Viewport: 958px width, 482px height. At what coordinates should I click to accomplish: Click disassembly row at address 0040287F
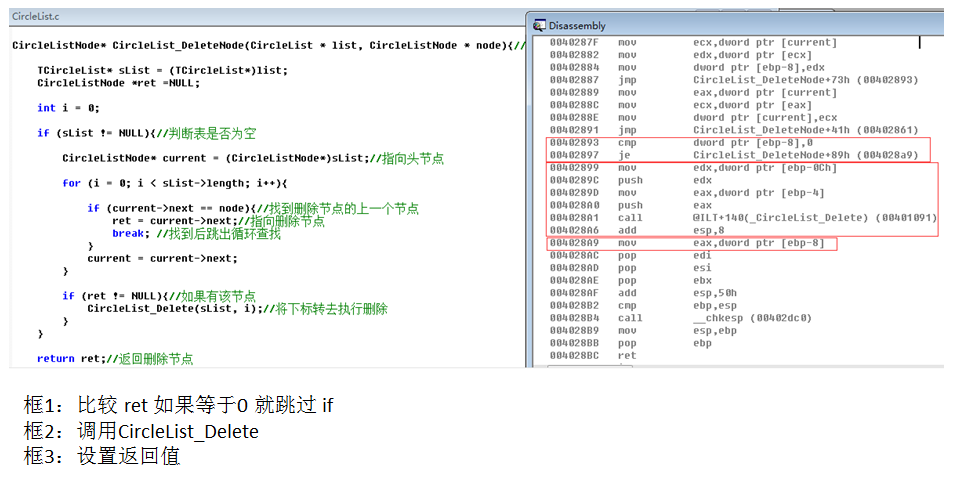click(x=693, y=42)
